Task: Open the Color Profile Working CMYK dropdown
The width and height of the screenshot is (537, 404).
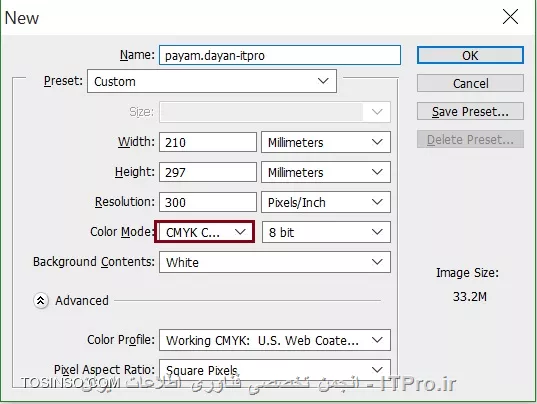Action: [275, 340]
